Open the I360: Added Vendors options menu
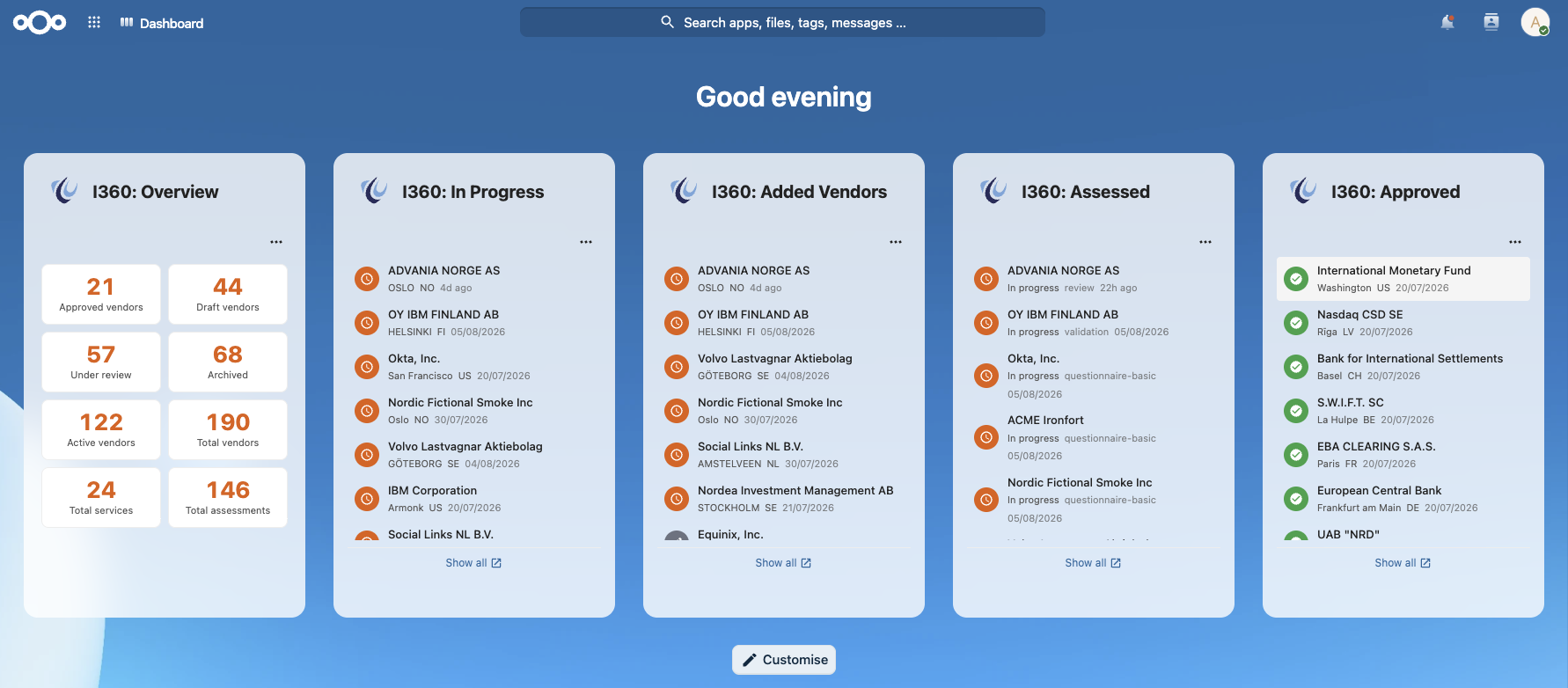This screenshot has height=688, width=1568. 896,242
